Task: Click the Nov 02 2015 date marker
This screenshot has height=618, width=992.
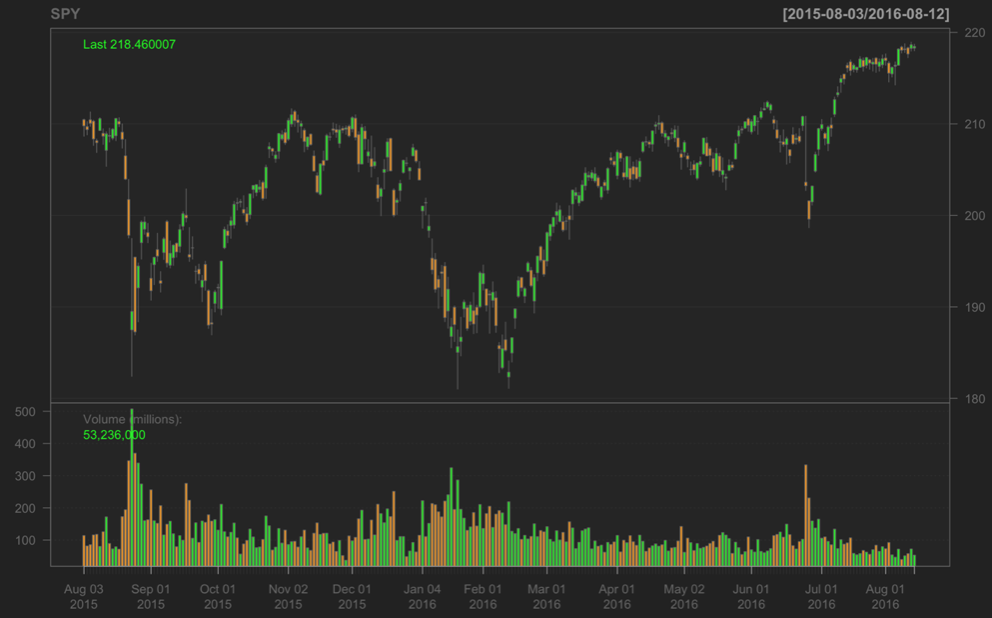Action: [x=288, y=596]
